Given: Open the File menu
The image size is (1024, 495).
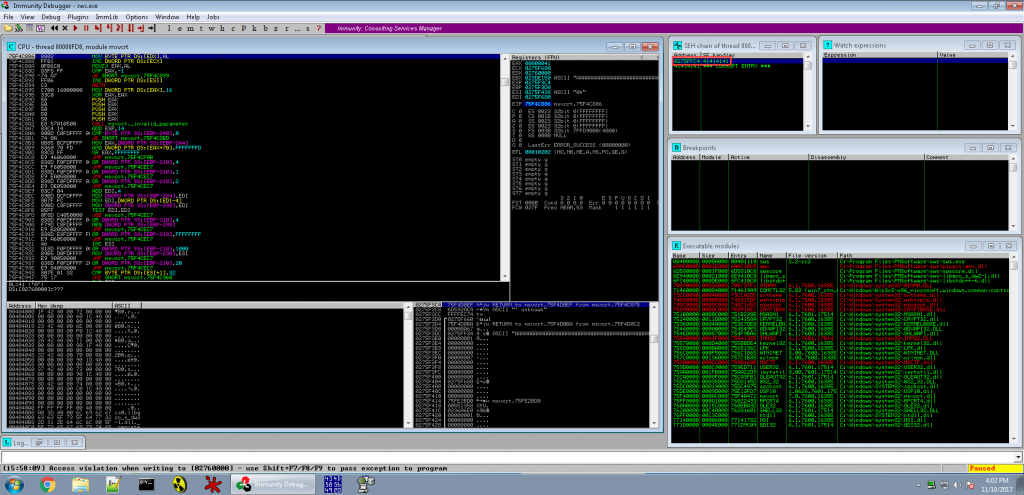Looking at the screenshot, I should click(x=8, y=16).
